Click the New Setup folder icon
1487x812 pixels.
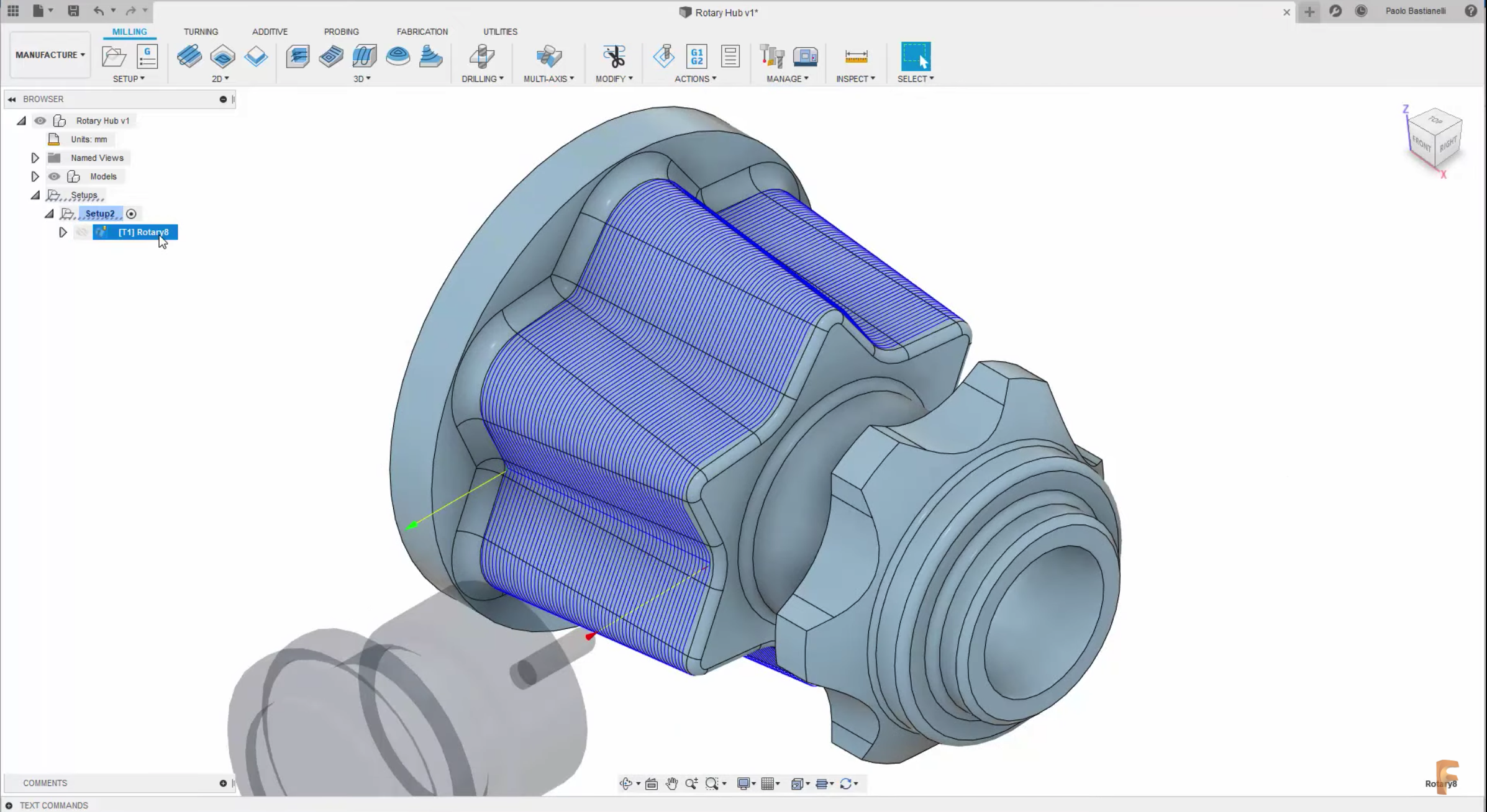pyautogui.click(x=114, y=56)
